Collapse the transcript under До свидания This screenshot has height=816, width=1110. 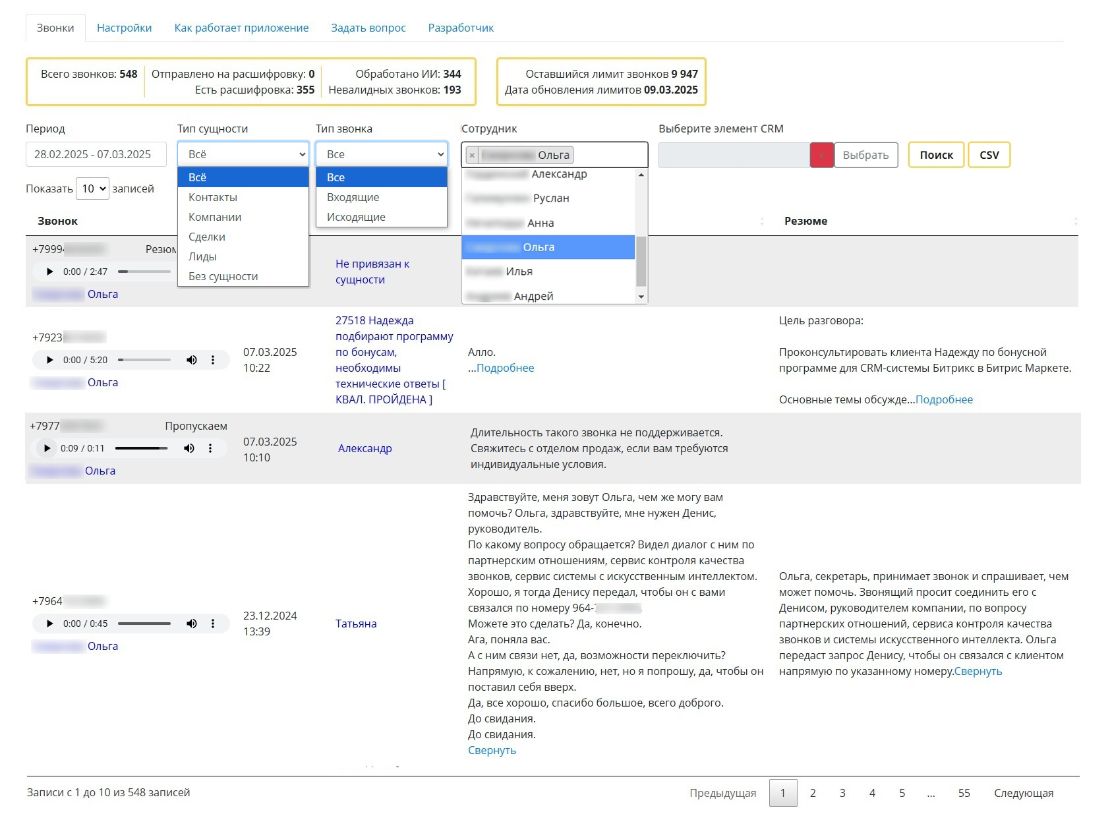pyautogui.click(x=492, y=751)
